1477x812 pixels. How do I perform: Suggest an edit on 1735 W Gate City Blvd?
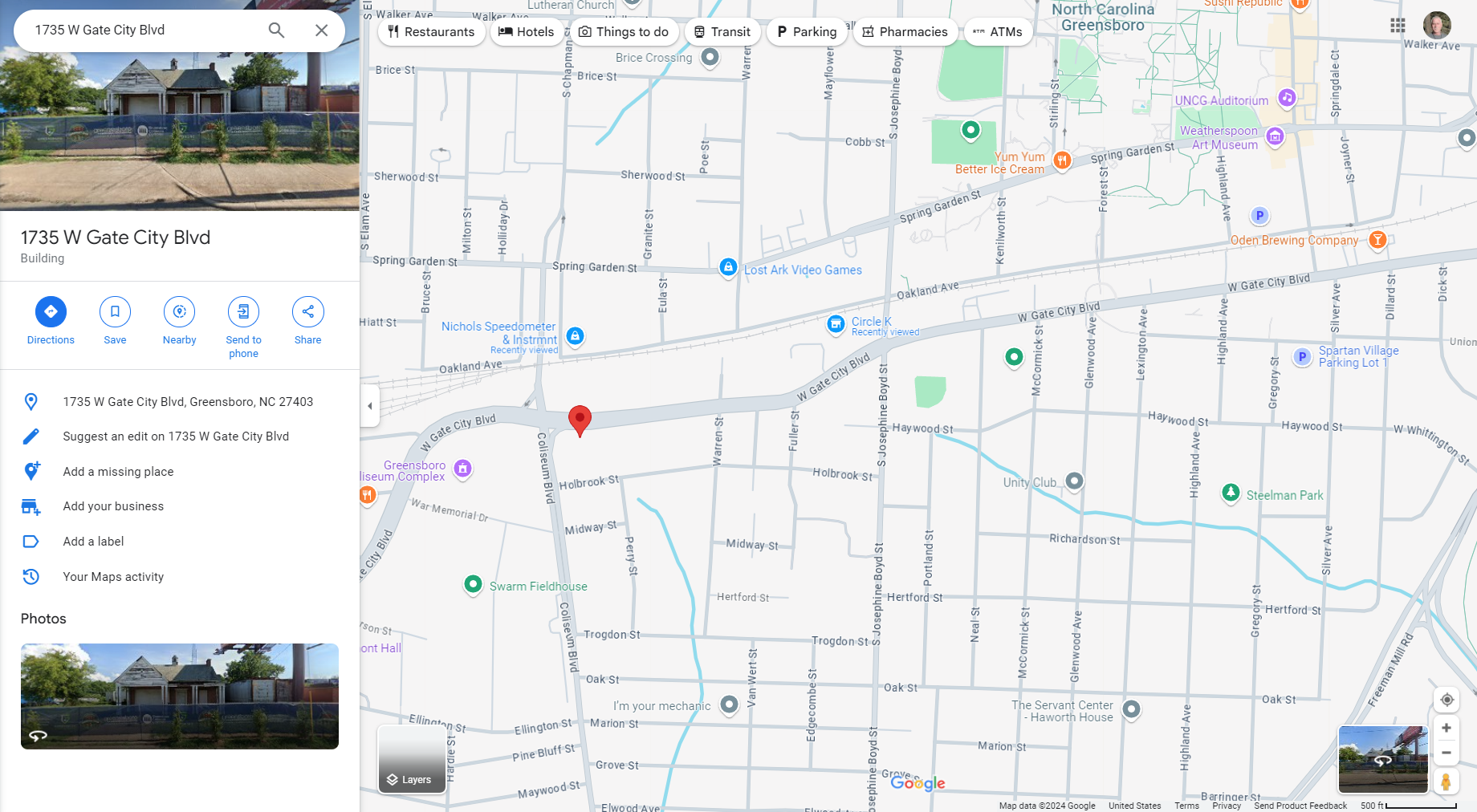pyautogui.click(x=180, y=436)
